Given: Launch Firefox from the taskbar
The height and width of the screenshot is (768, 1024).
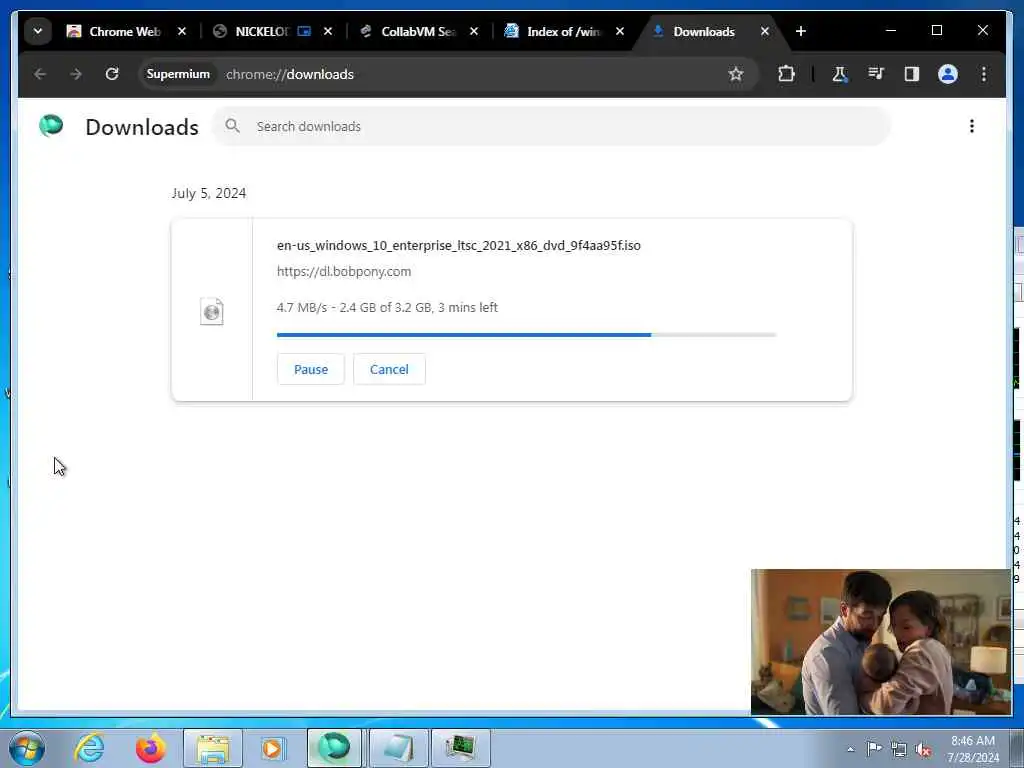Looking at the screenshot, I should pyautogui.click(x=150, y=748).
